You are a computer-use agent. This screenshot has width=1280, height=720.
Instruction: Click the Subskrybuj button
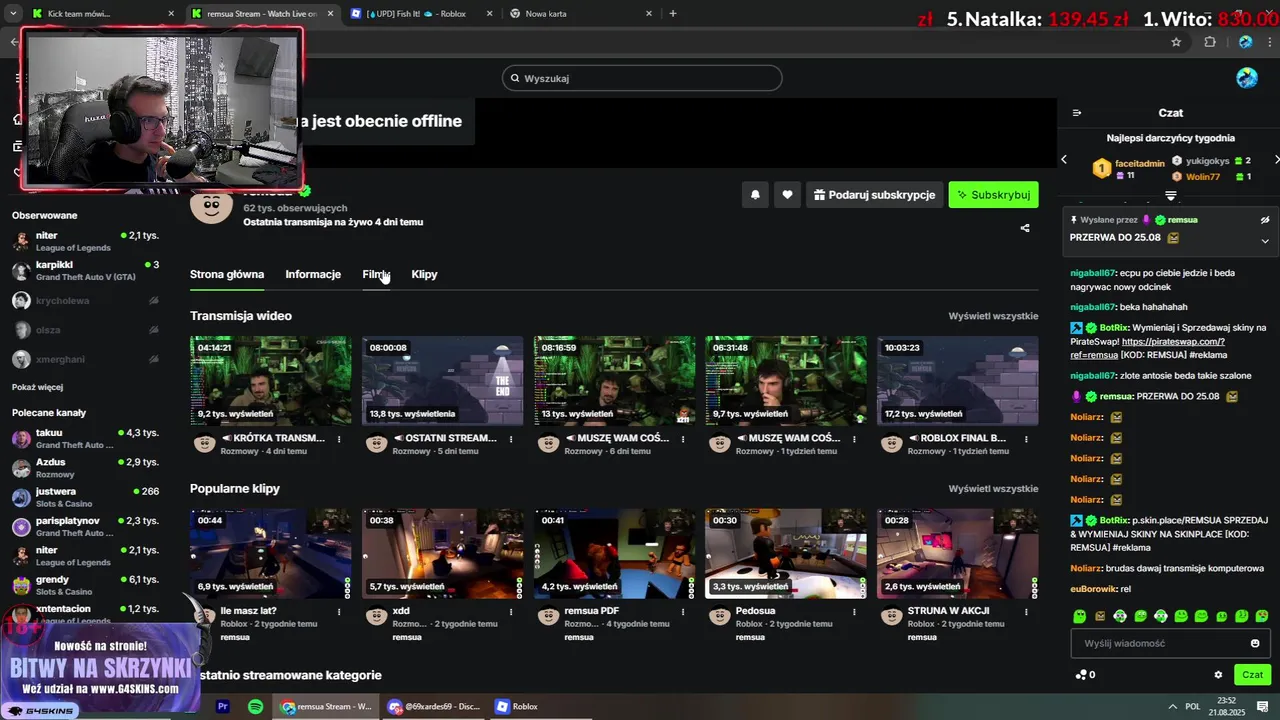click(993, 195)
